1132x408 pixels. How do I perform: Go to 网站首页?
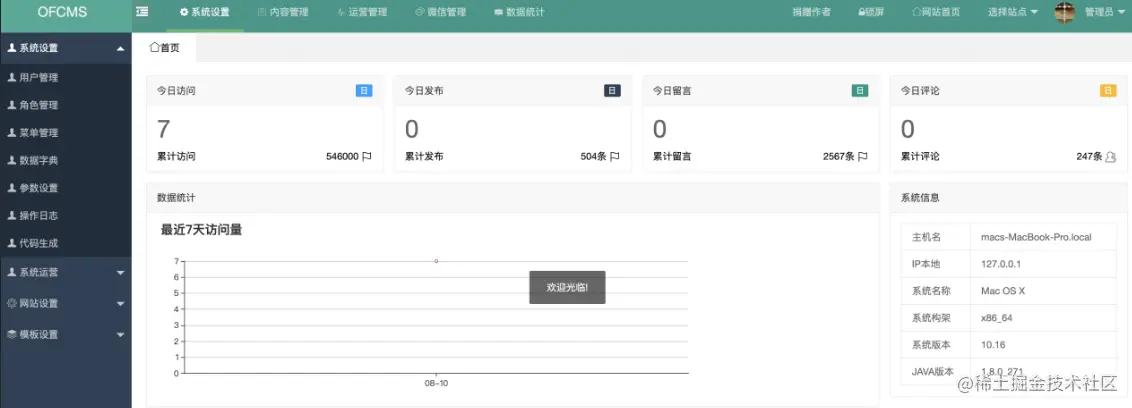point(936,12)
